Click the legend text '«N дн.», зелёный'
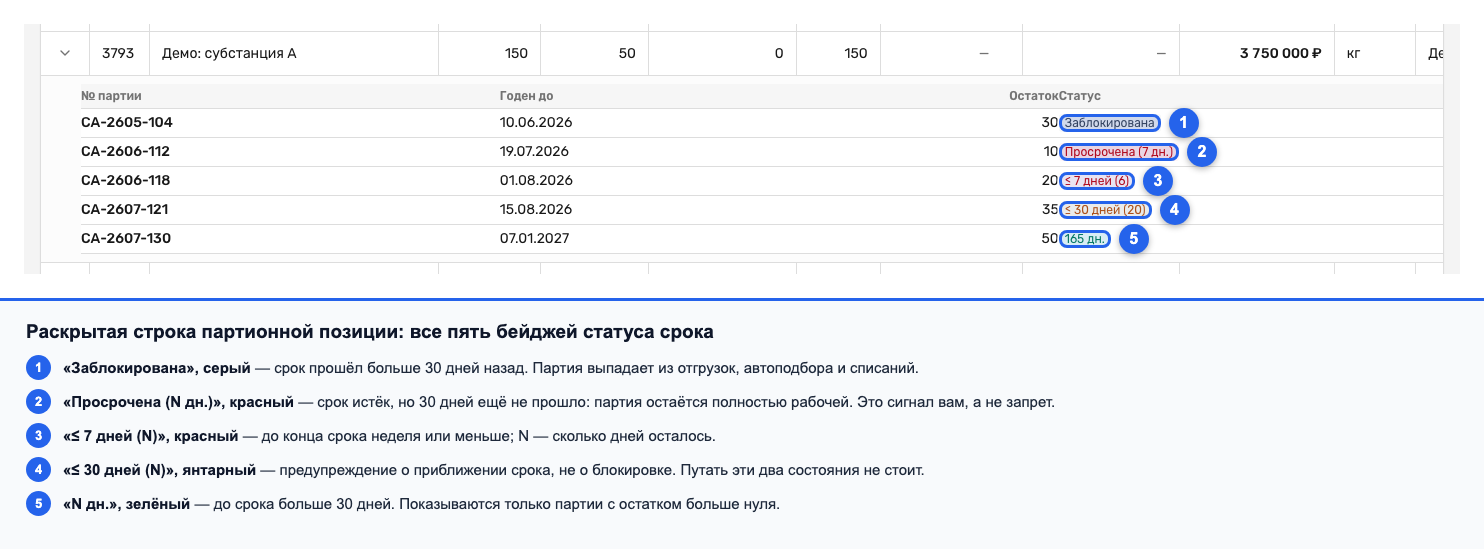This screenshot has width=1484, height=549. [x=126, y=504]
